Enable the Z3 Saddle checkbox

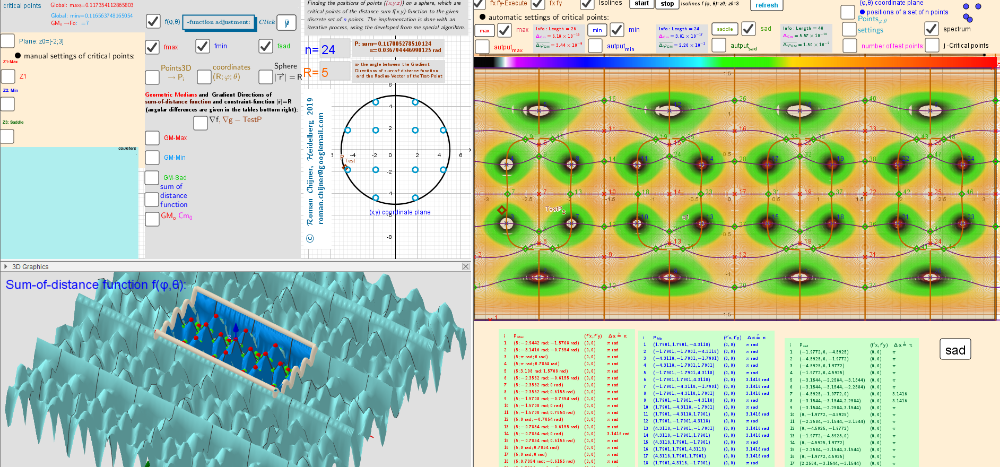[x=8, y=137]
